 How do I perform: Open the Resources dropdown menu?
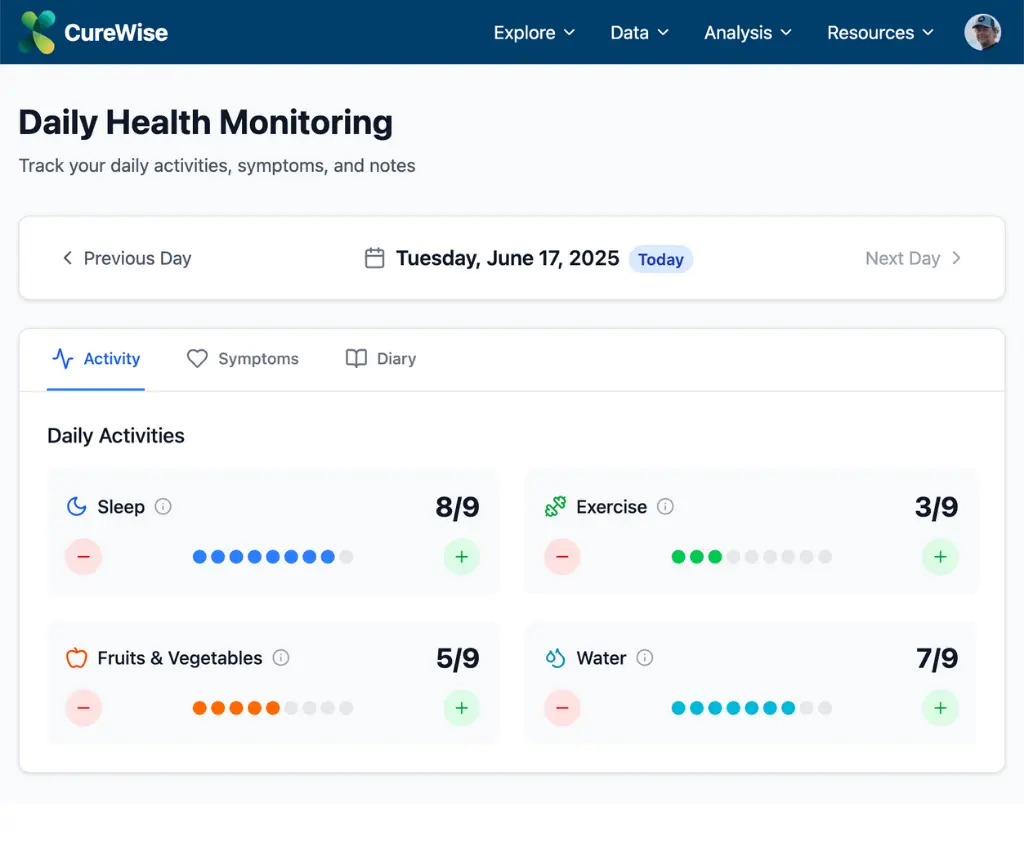pos(880,32)
